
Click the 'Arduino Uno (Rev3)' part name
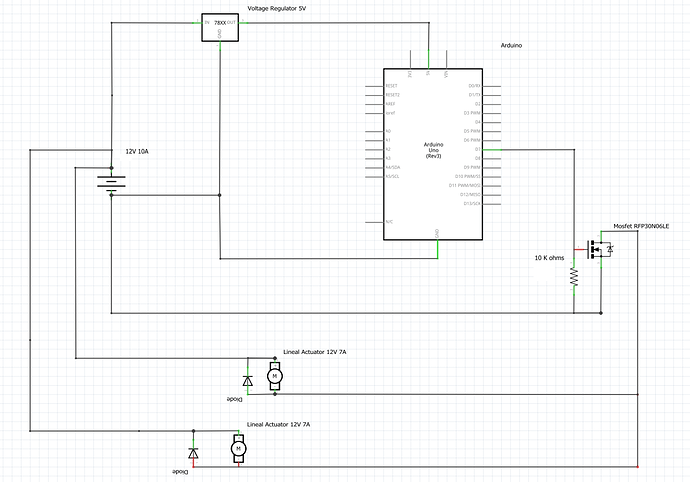[433, 150]
